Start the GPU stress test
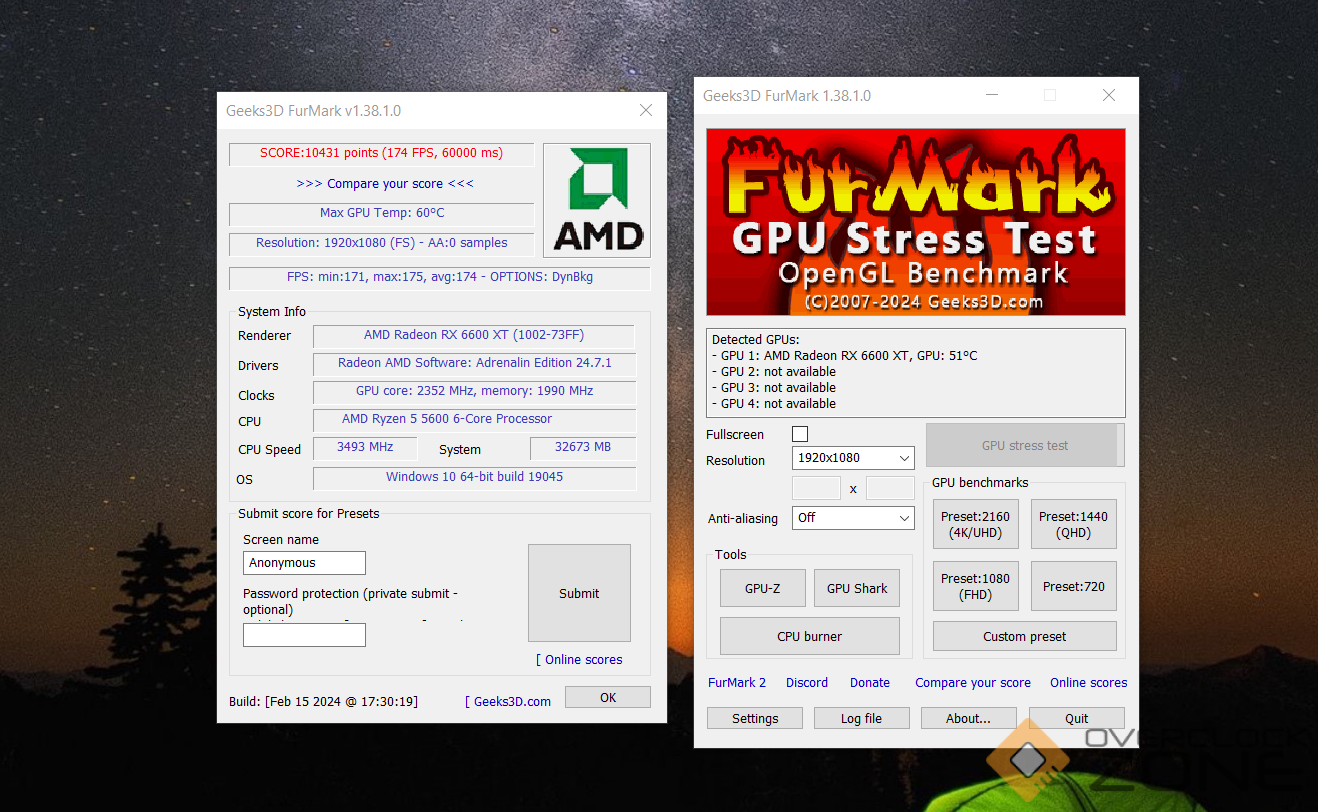 coord(1025,445)
